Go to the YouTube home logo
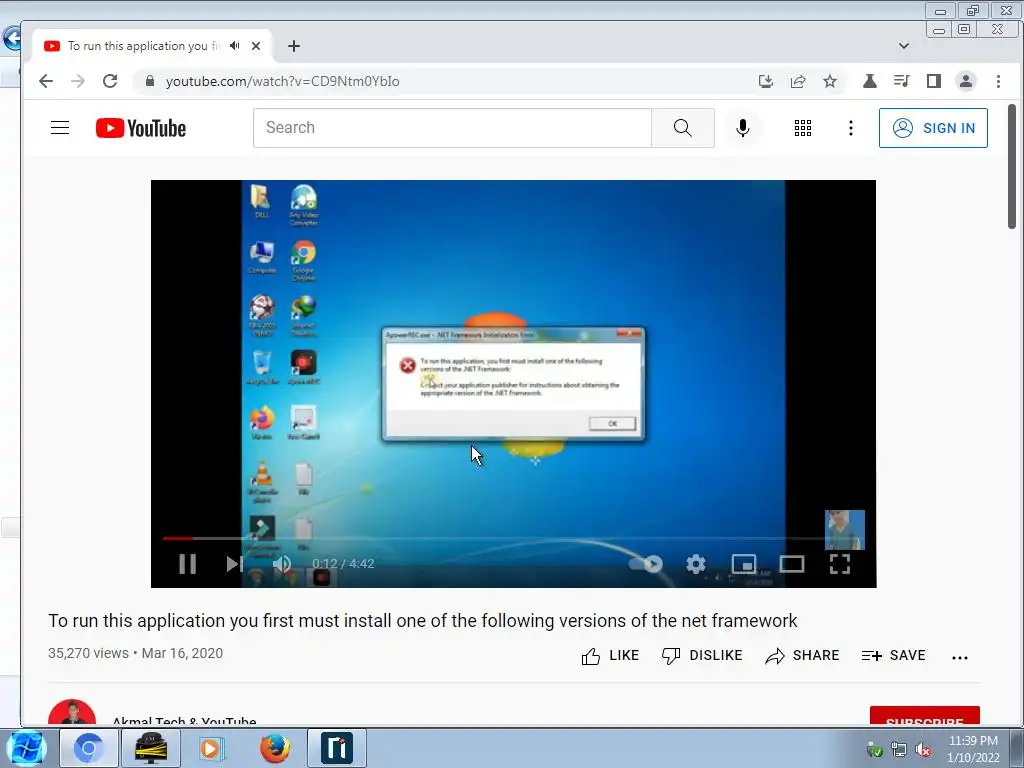Image resolution: width=1024 pixels, height=768 pixels. point(140,128)
